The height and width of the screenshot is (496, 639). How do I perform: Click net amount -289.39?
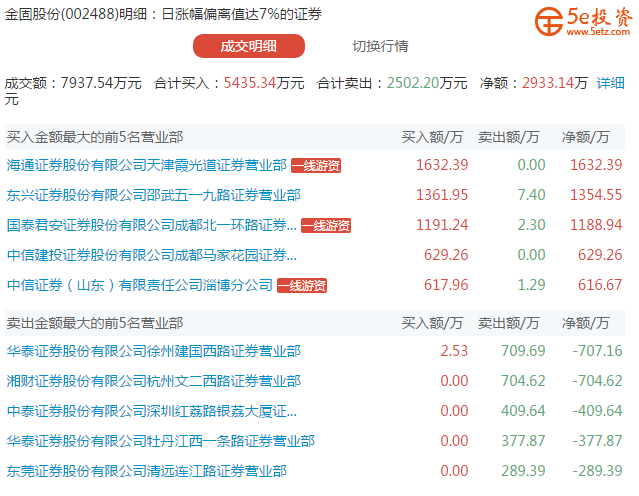[597, 471]
